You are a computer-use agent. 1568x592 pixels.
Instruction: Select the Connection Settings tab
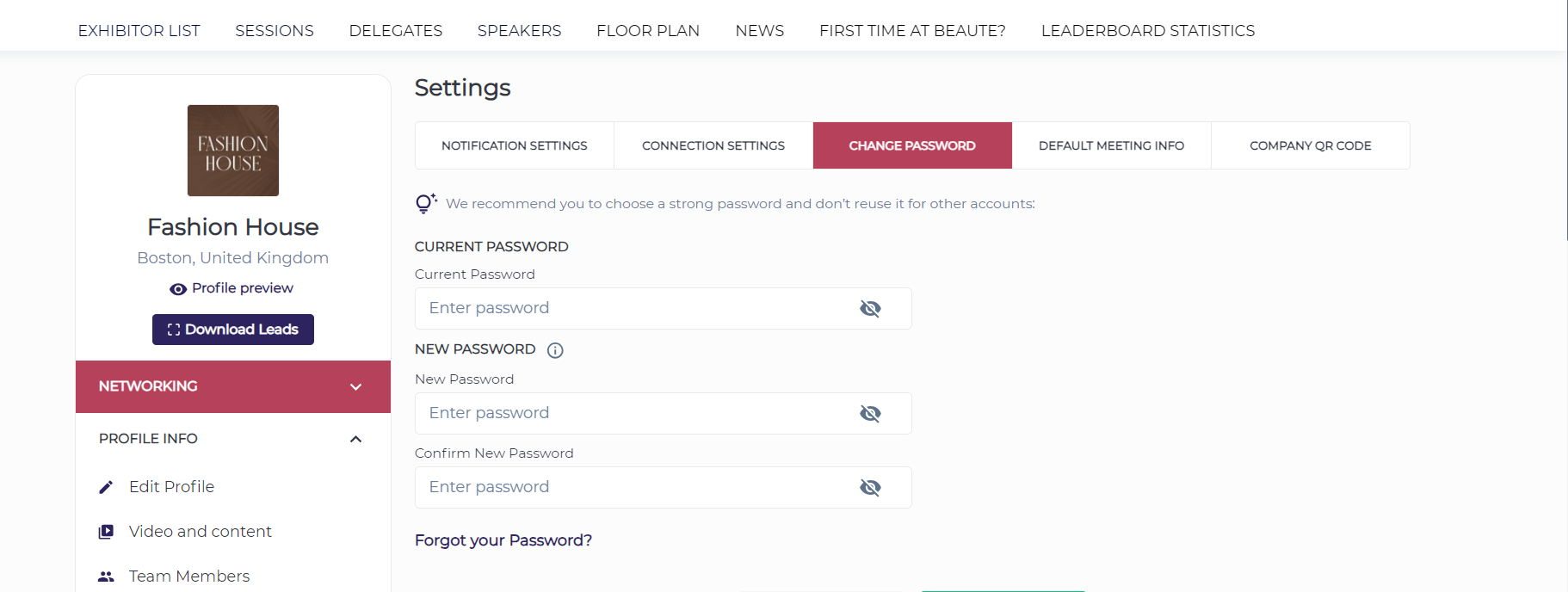(713, 145)
